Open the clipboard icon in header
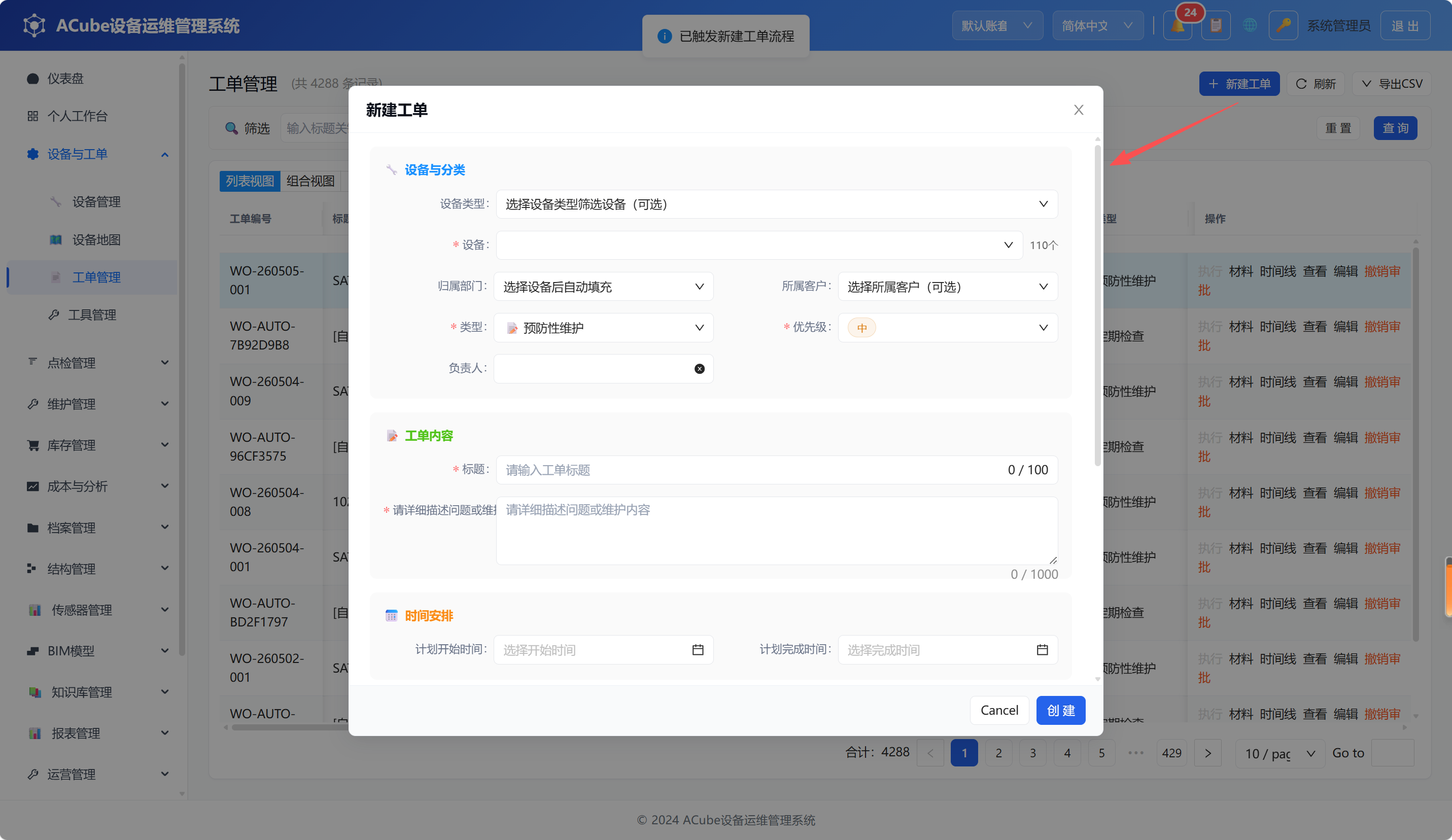Image resolution: width=1452 pixels, height=840 pixels. pos(1216,26)
